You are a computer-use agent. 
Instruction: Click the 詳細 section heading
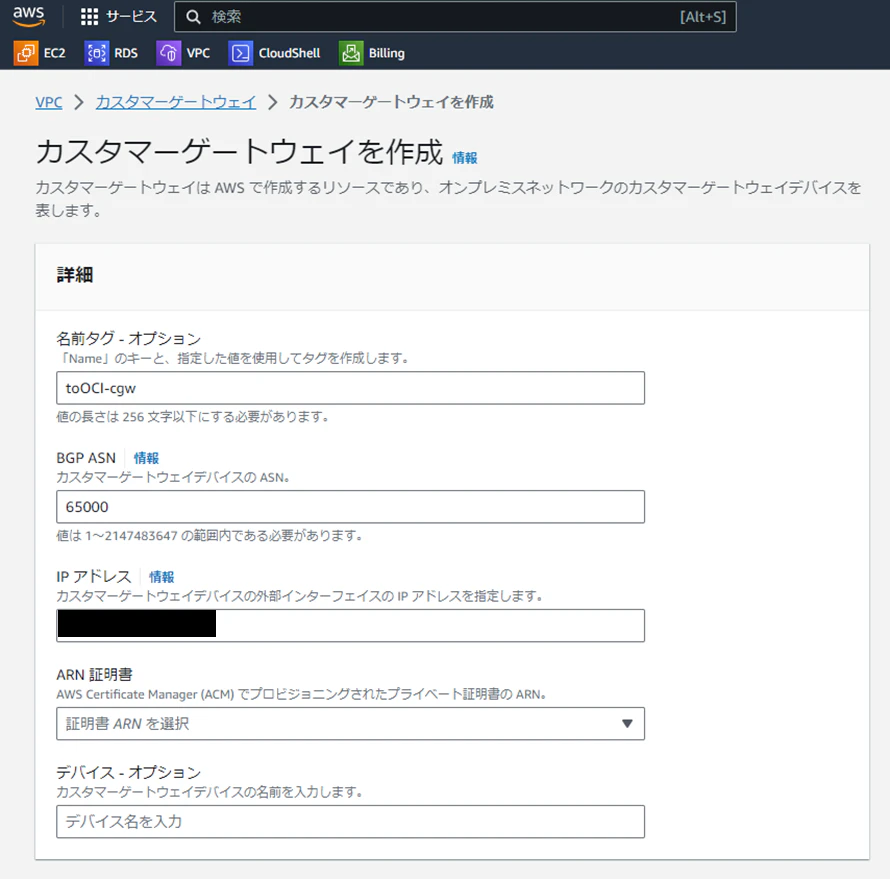75,275
